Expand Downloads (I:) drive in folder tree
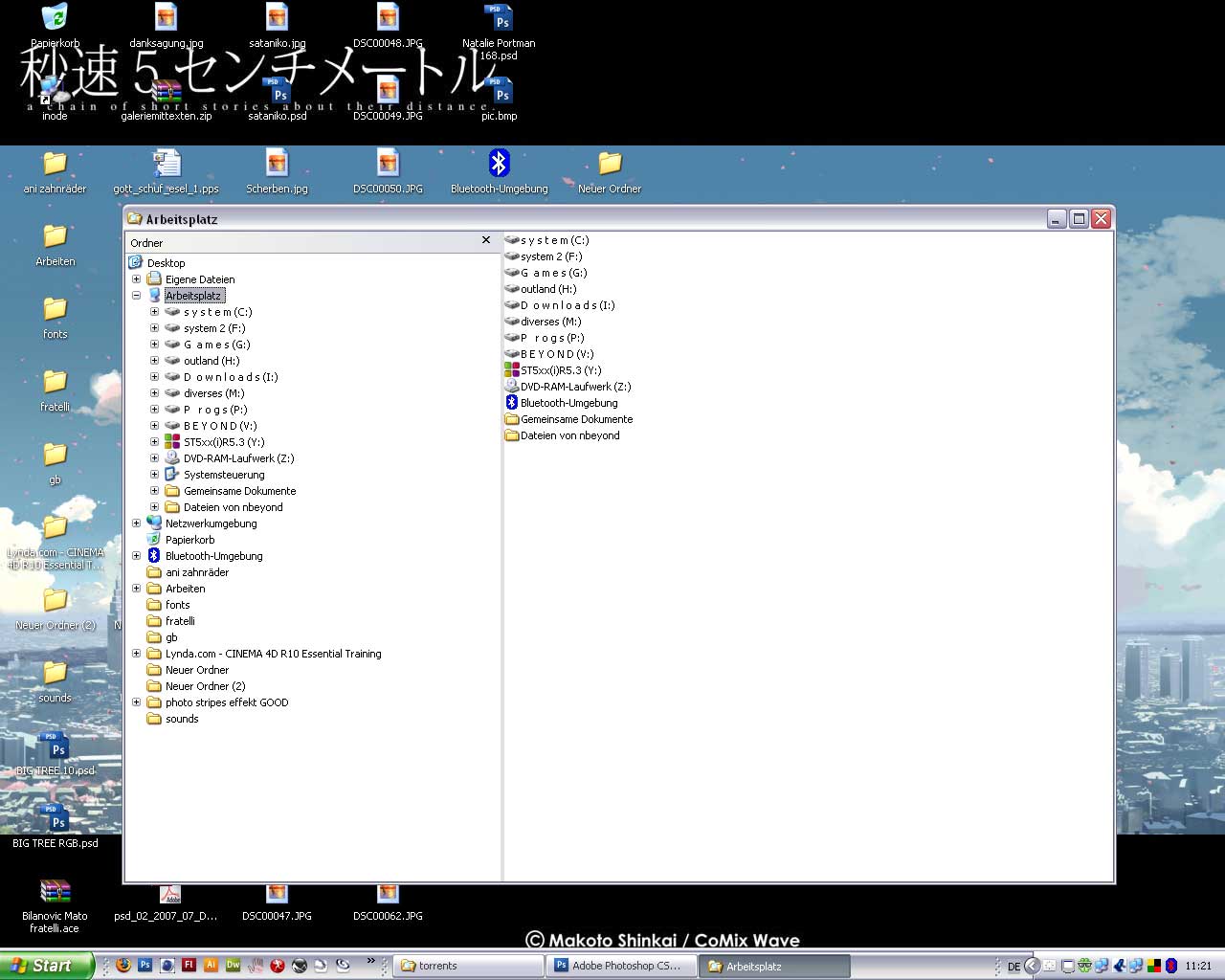Screen dimensions: 1225x980 click(154, 377)
